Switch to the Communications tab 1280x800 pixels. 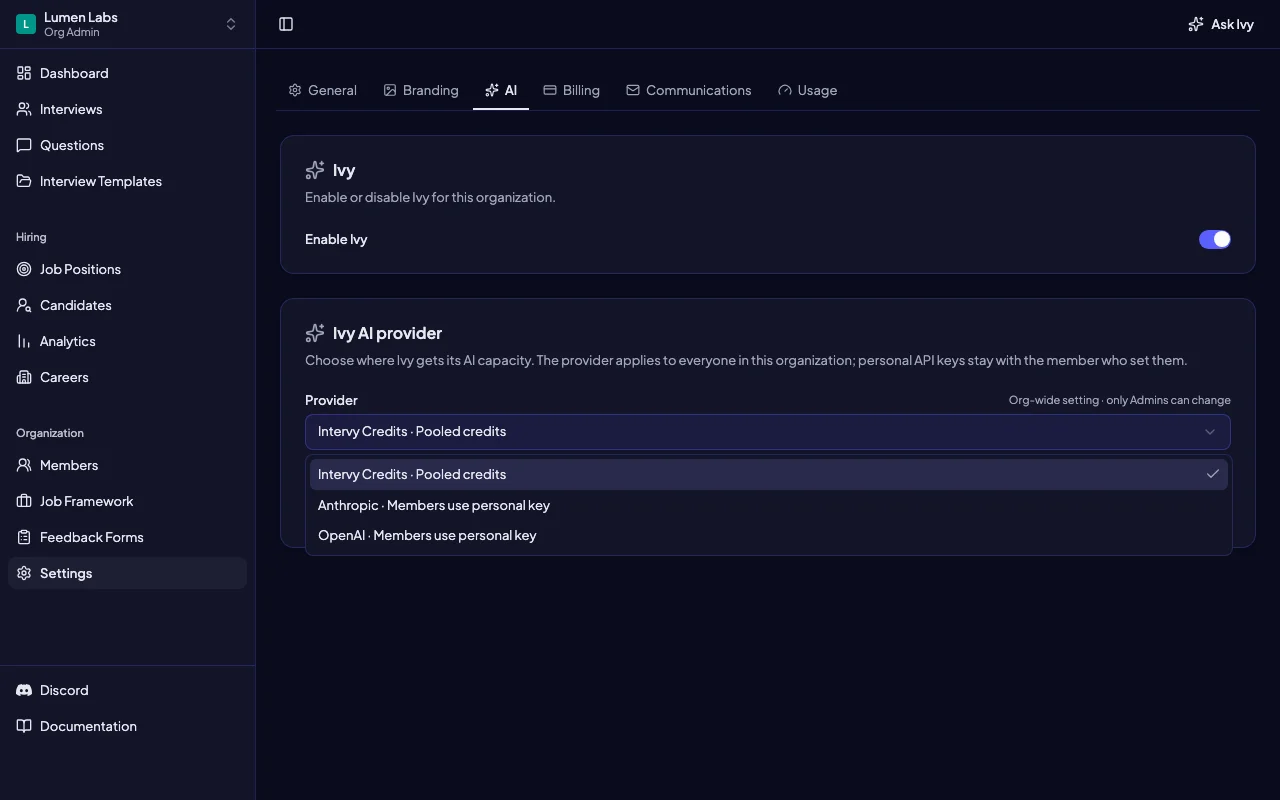click(689, 90)
